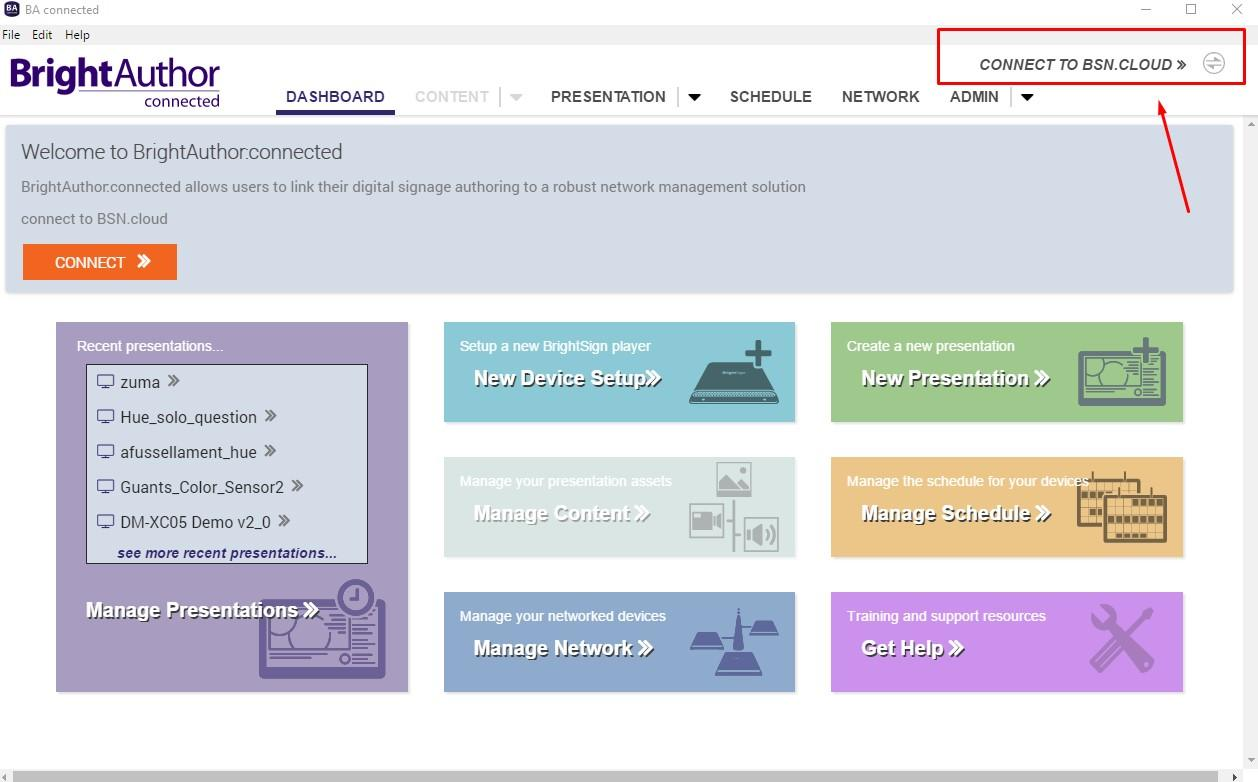The height and width of the screenshot is (782, 1258).
Task: Open the afussellament_hue presentation
Action: 188,452
